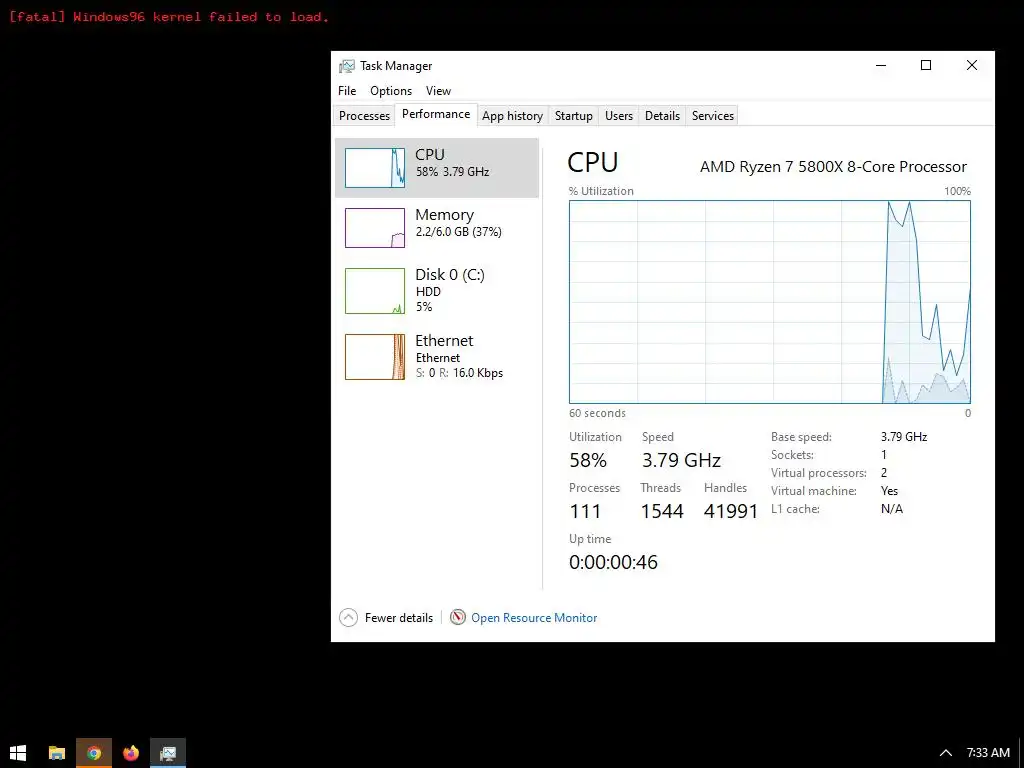Click the AMD Ryzen 7 5800X processor name
Image resolution: width=1024 pixels, height=768 pixels.
click(833, 167)
